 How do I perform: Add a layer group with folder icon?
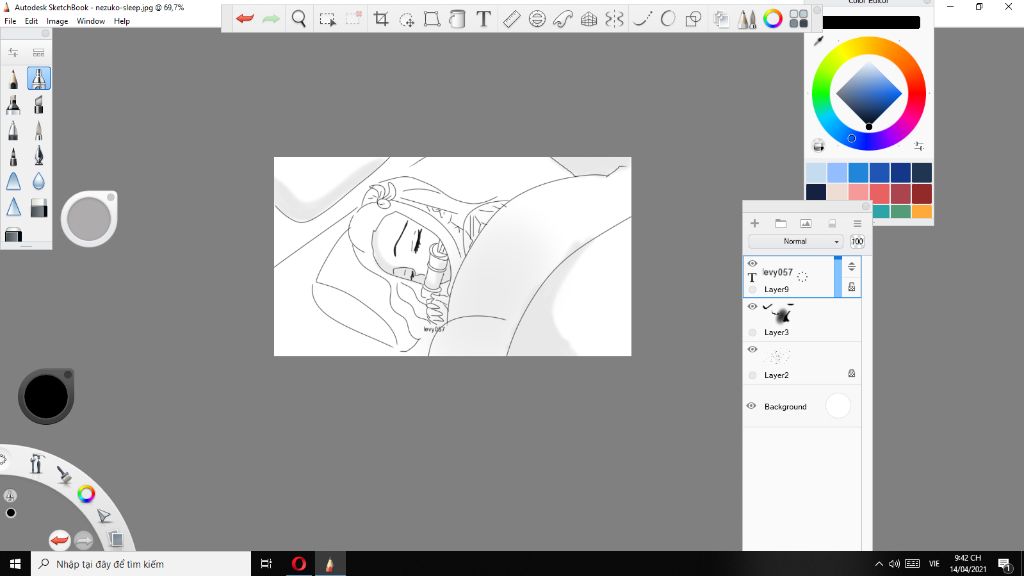pos(780,223)
